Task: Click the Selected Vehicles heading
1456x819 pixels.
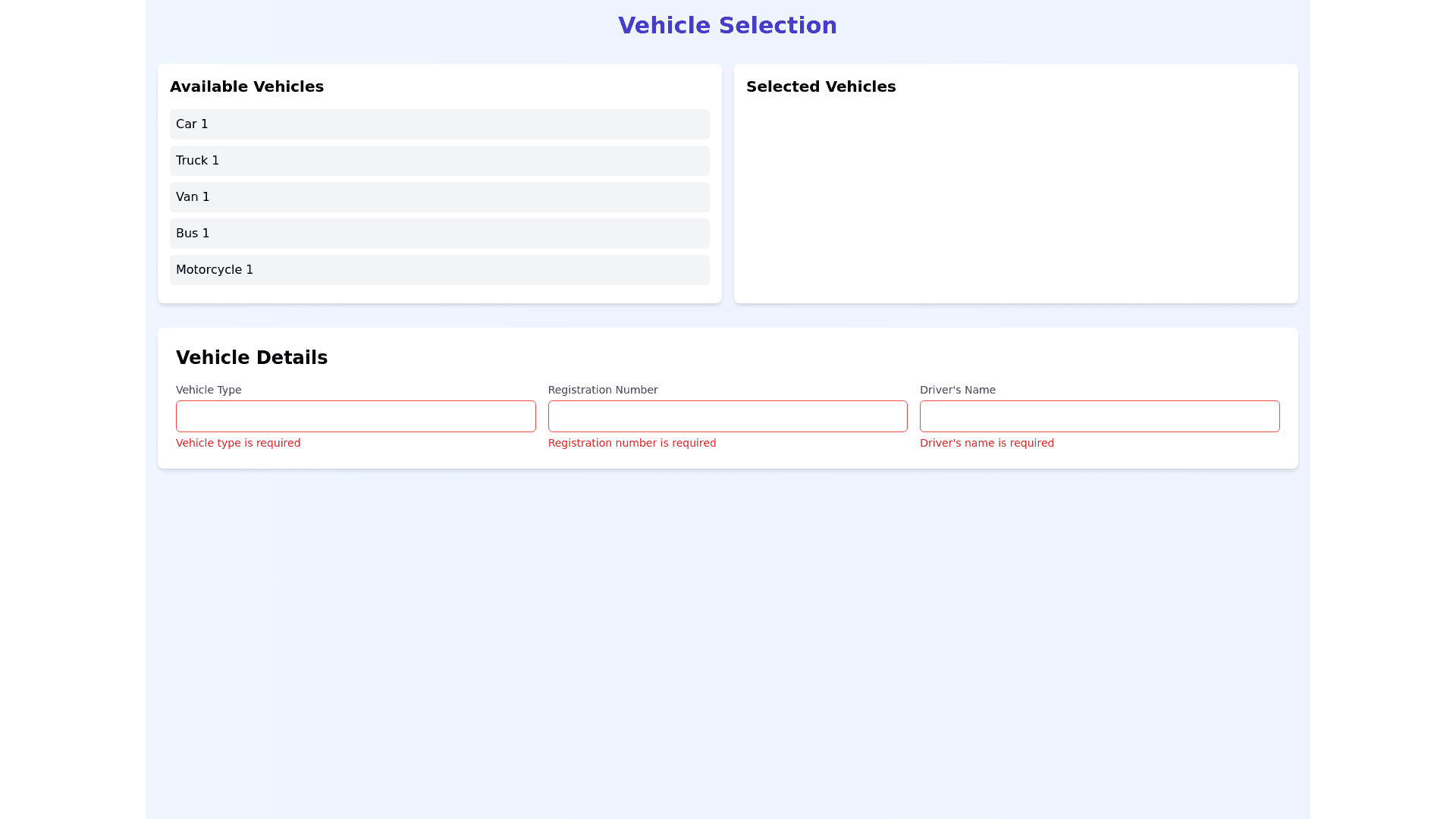Action: 821,86
